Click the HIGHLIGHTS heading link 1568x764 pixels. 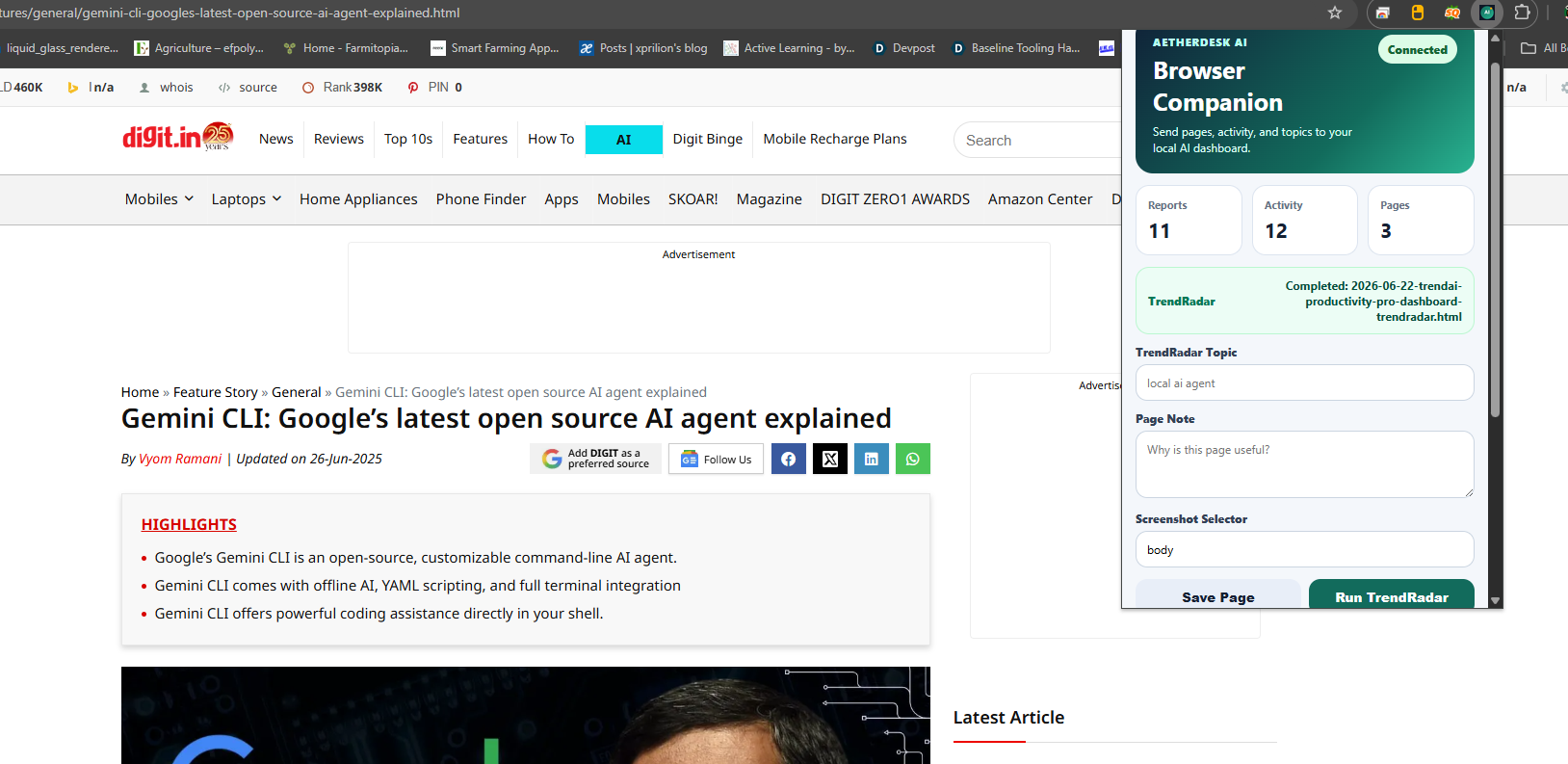tap(189, 524)
